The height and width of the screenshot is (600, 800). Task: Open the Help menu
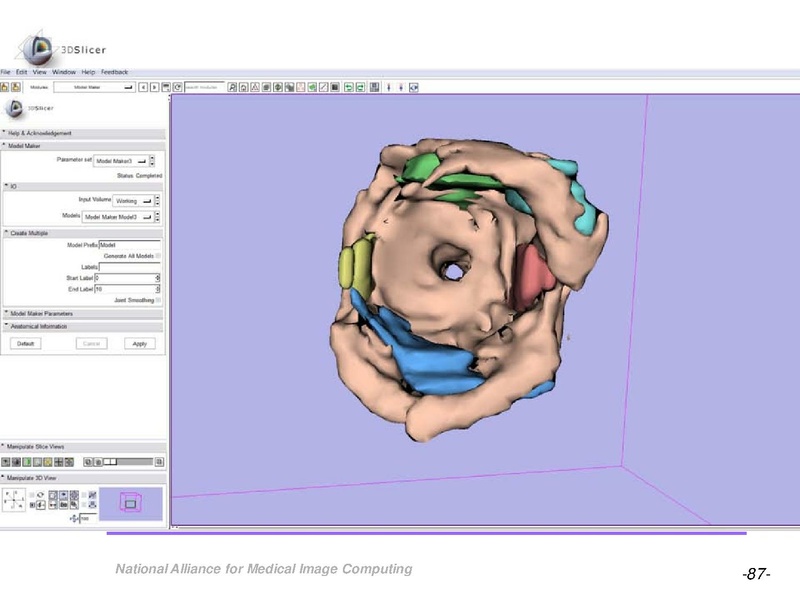pos(88,72)
